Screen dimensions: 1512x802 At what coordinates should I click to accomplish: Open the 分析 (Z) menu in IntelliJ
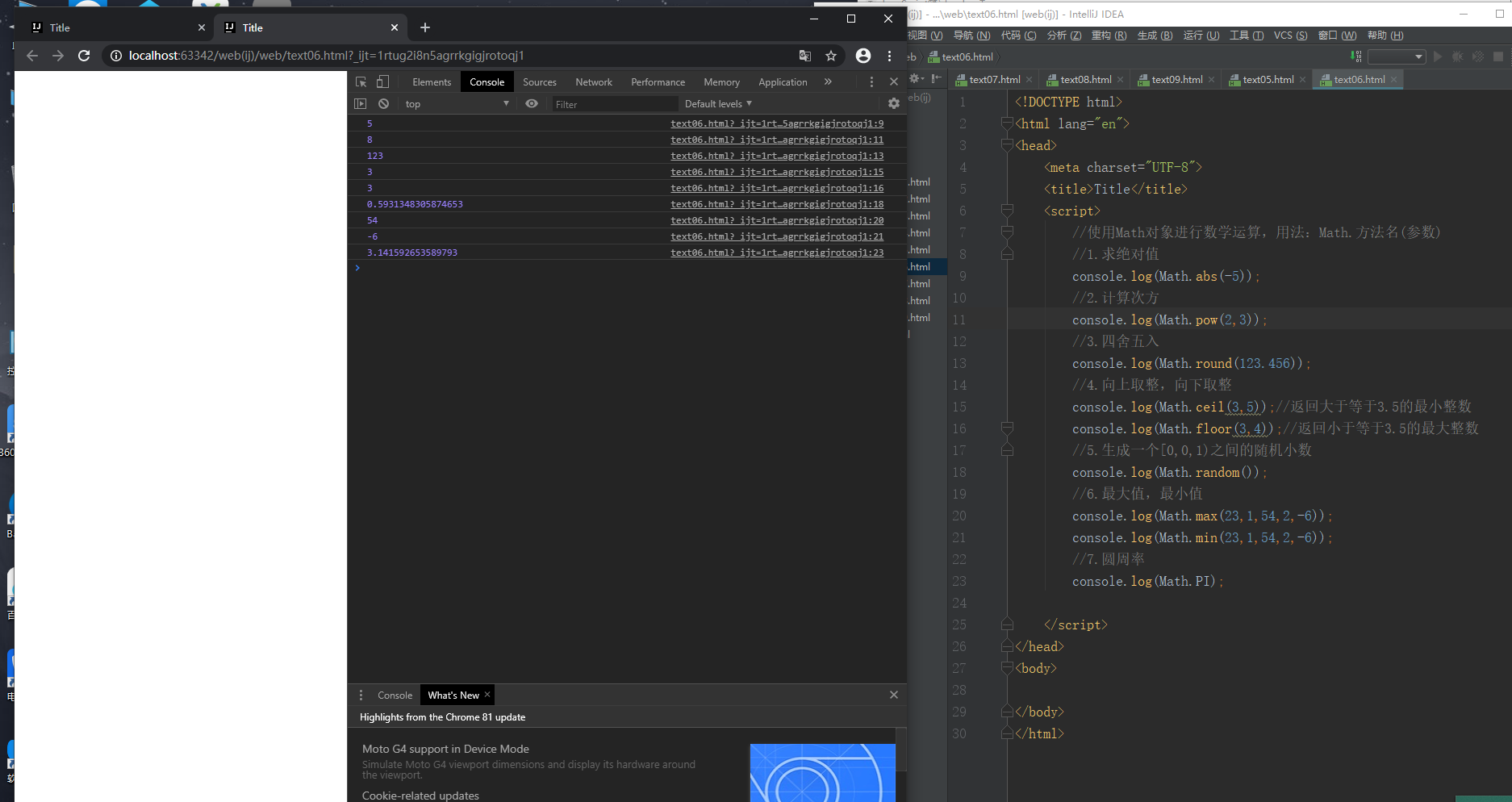pyautogui.click(x=1064, y=36)
